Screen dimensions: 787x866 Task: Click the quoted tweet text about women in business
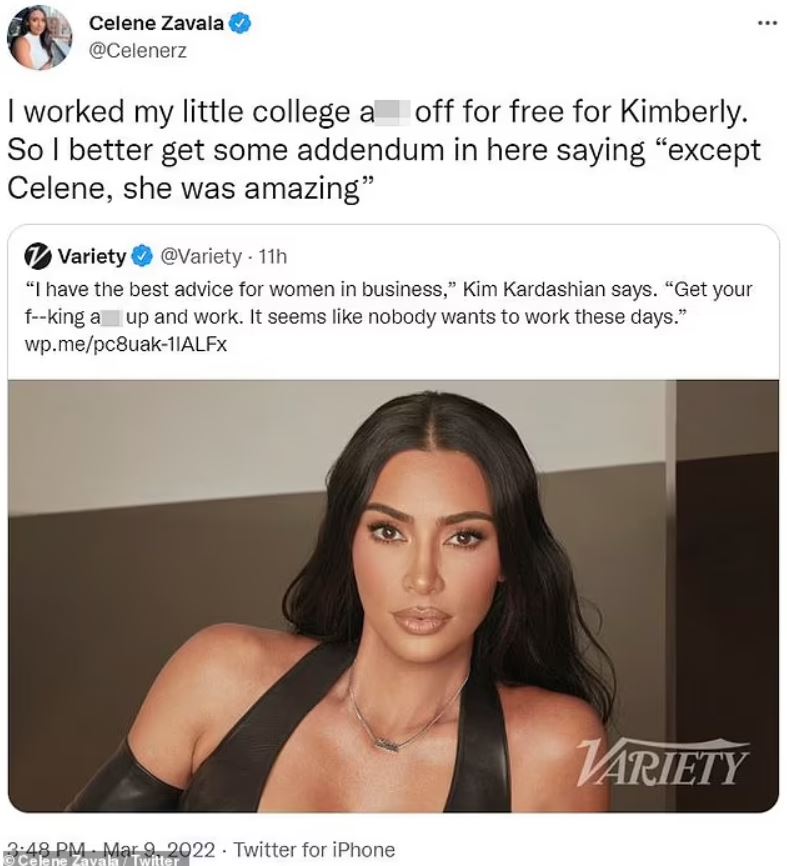tap(388, 303)
